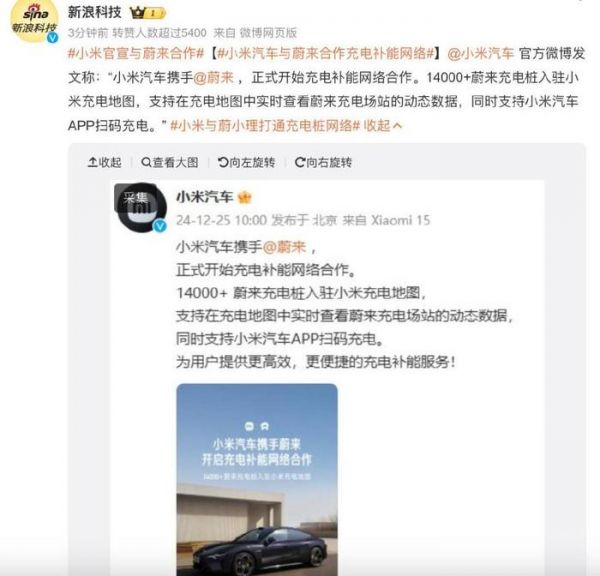The width and height of the screenshot is (600, 576).
Task: Open the Xiaomi car poster thumbnail
Action: (x=257, y=480)
